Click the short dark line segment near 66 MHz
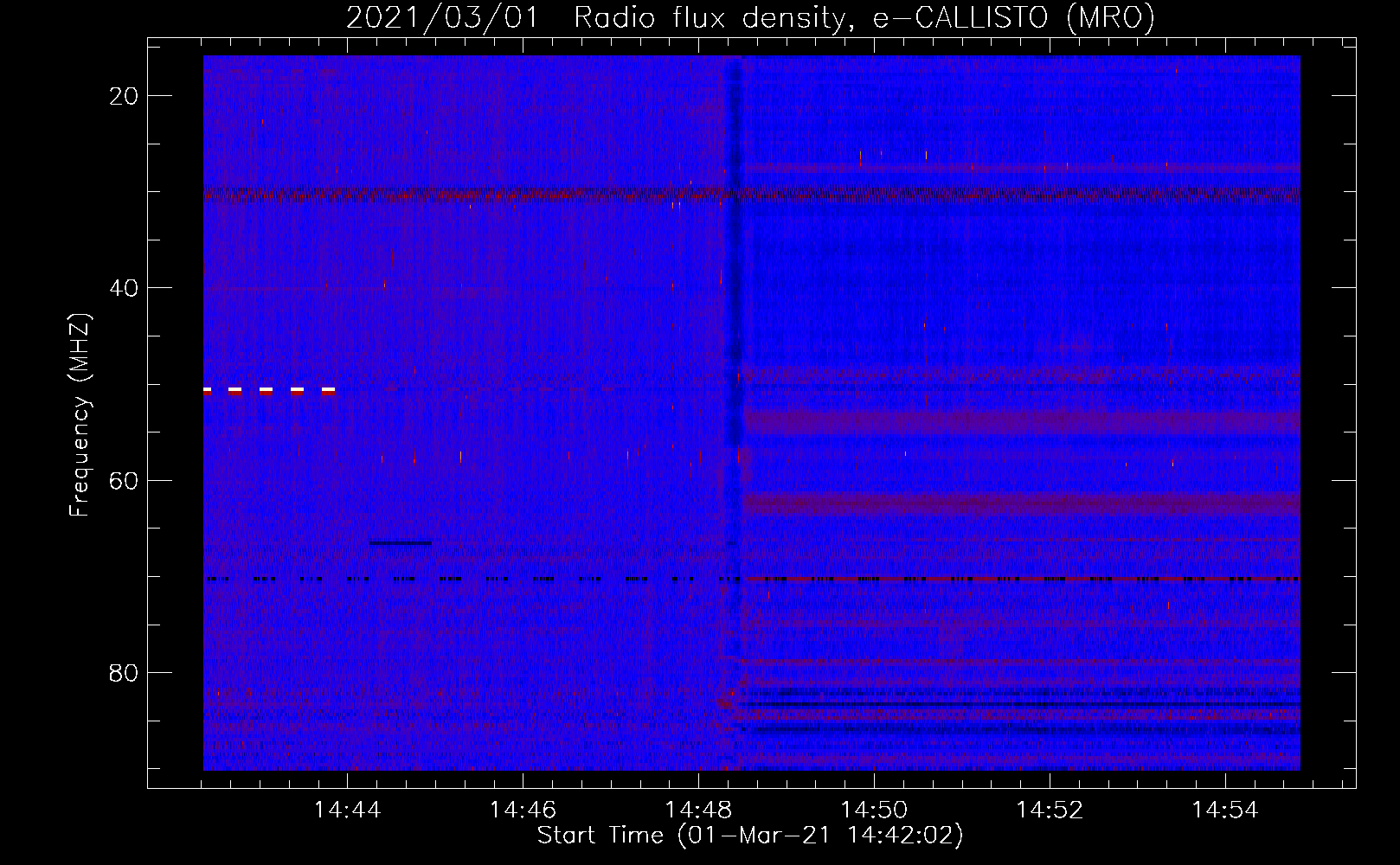 [400, 543]
